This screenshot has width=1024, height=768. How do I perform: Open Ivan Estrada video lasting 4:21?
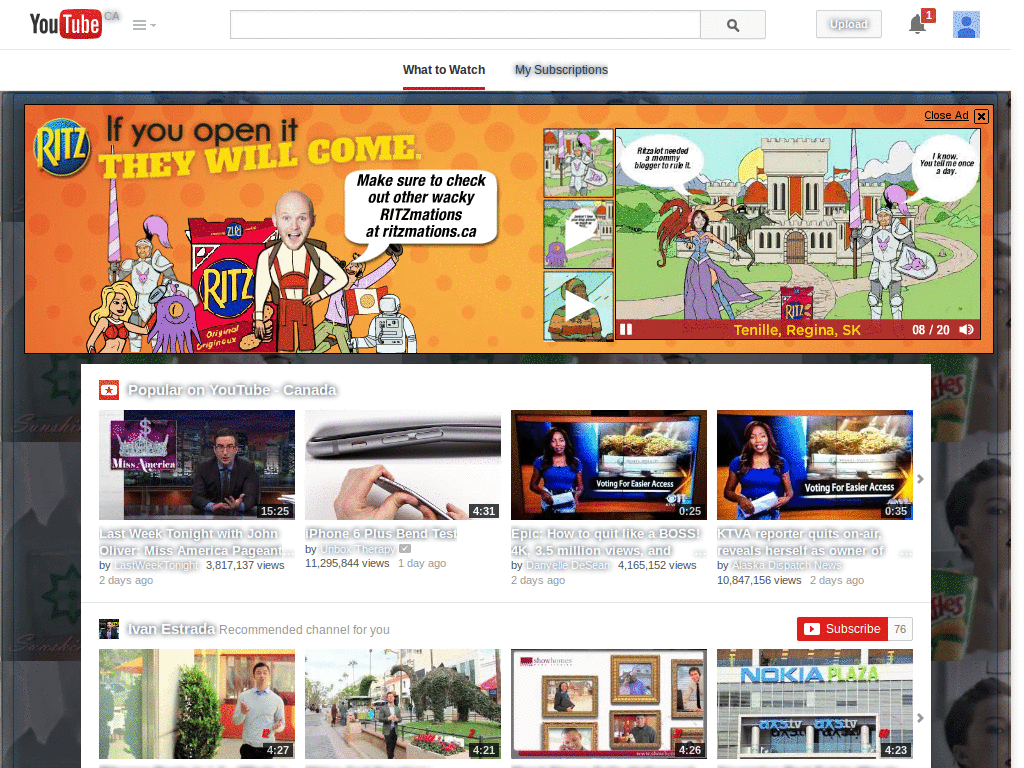[x=403, y=704]
